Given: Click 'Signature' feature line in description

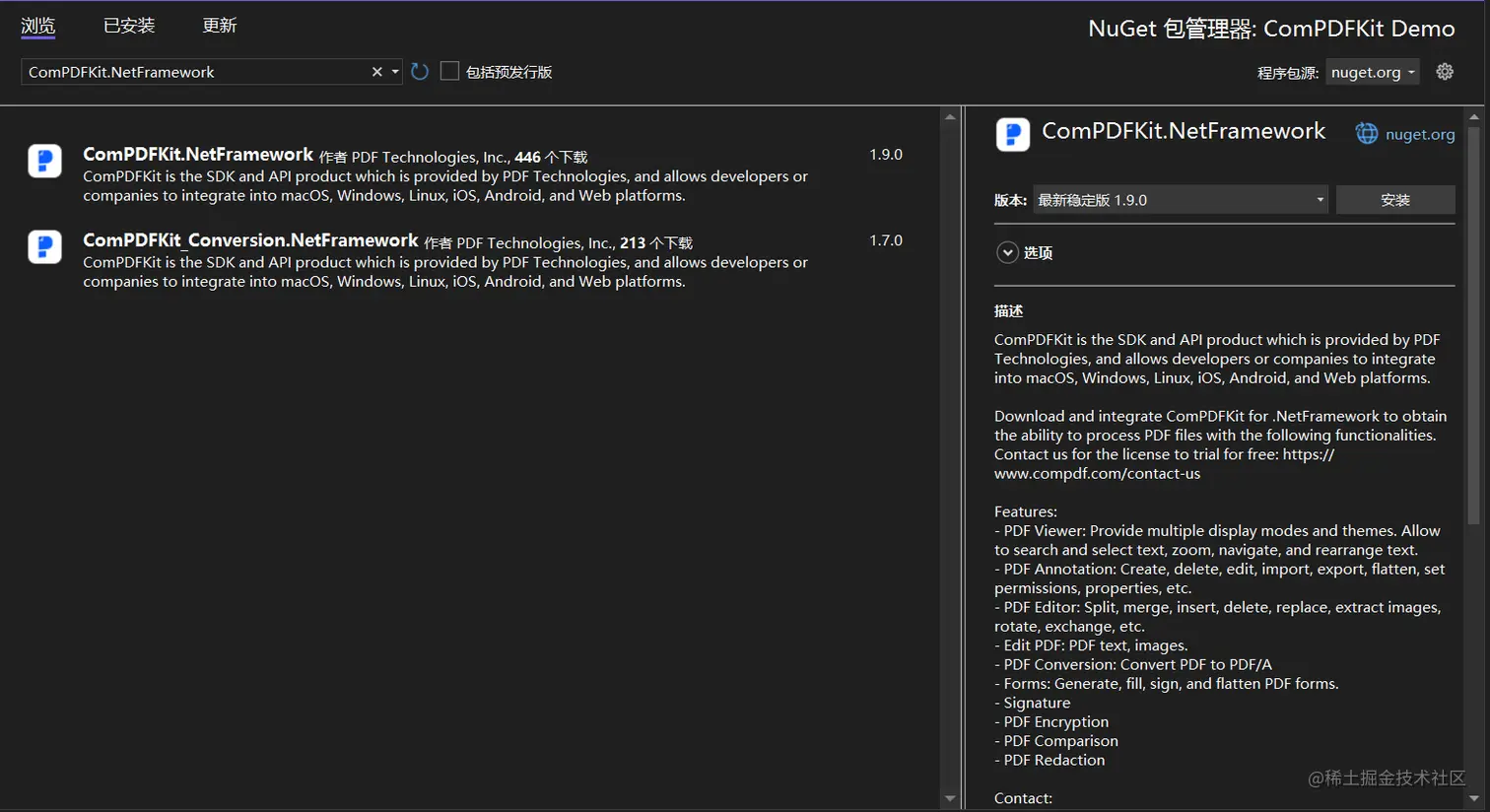Looking at the screenshot, I should 1033,703.
